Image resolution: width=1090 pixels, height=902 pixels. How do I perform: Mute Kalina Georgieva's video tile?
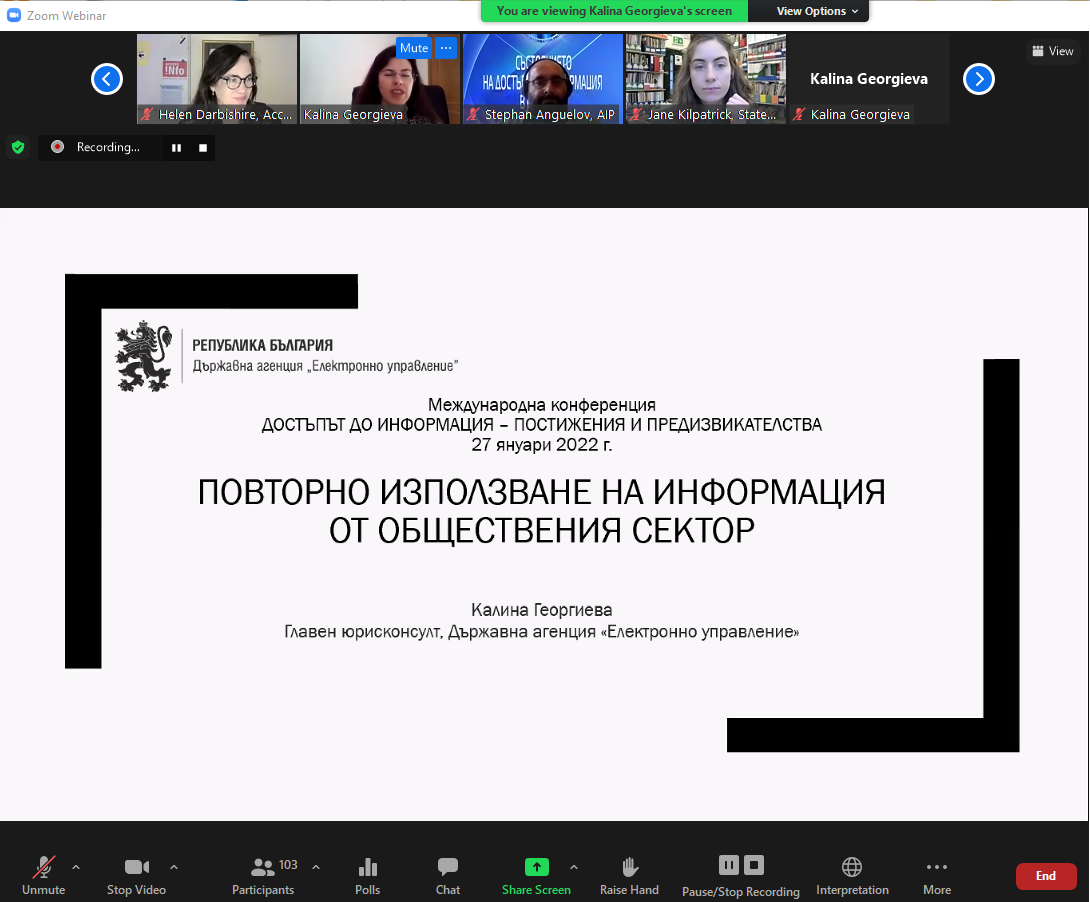(412, 48)
